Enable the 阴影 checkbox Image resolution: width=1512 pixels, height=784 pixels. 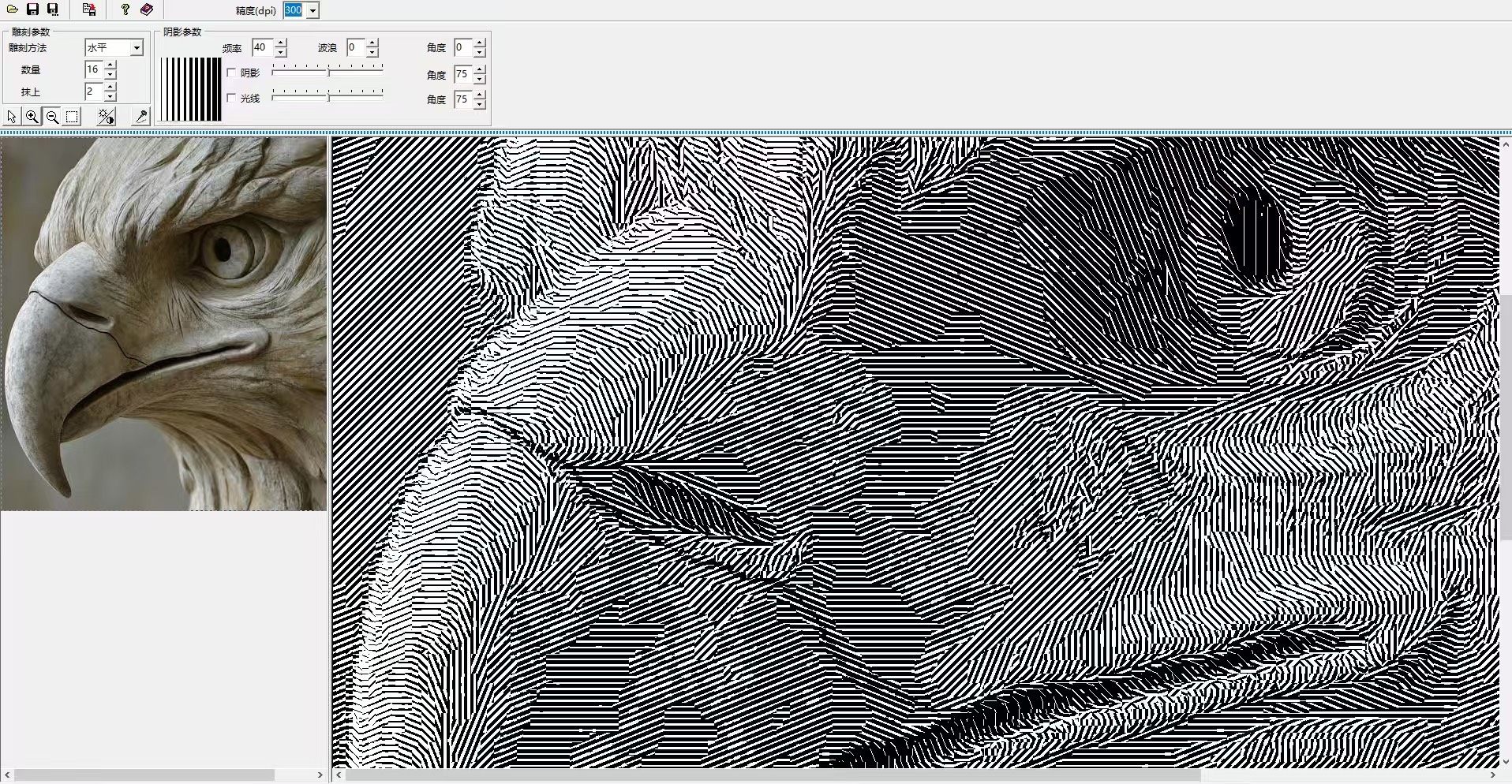(x=231, y=73)
